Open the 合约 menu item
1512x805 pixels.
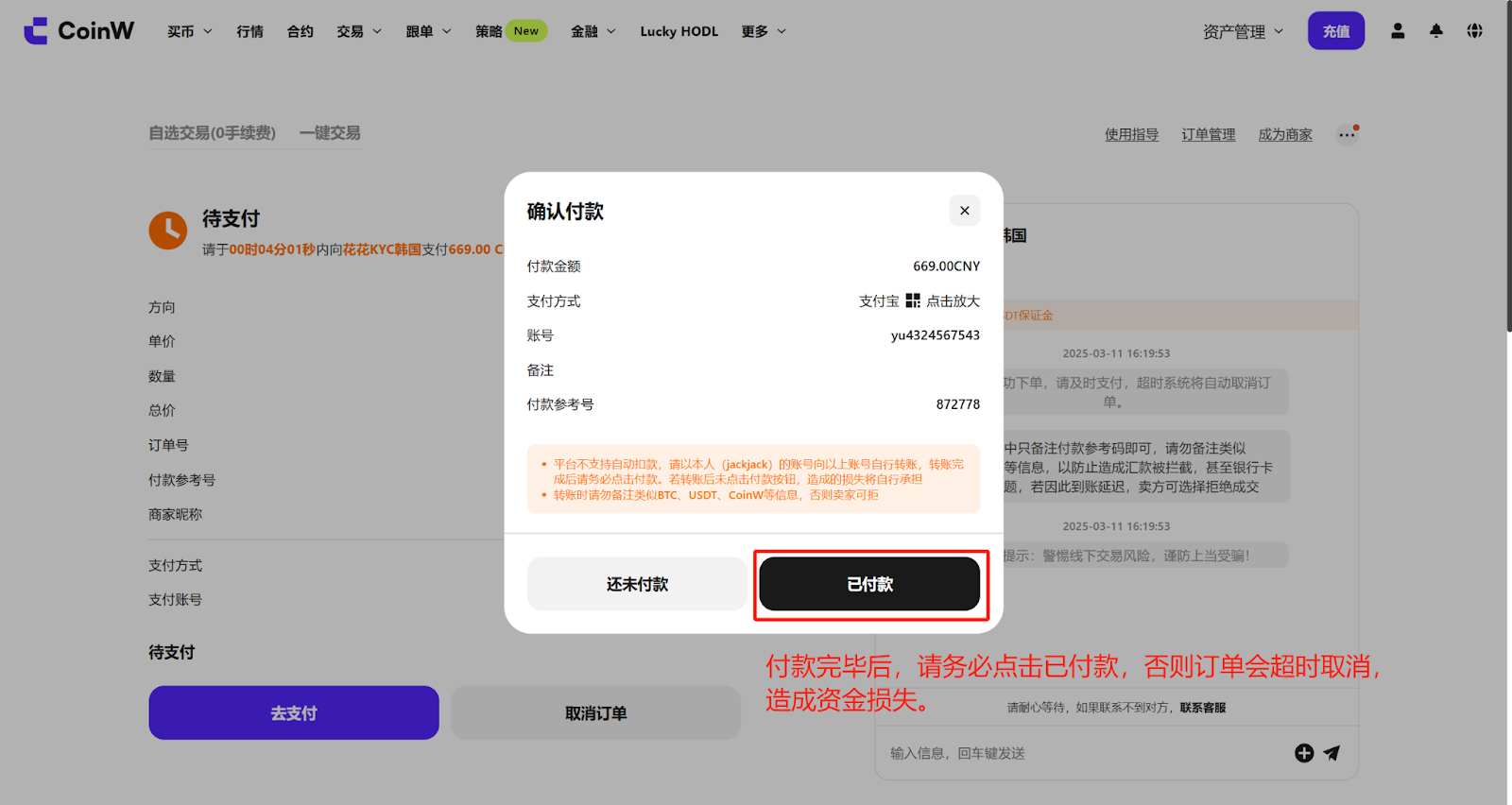pos(301,31)
